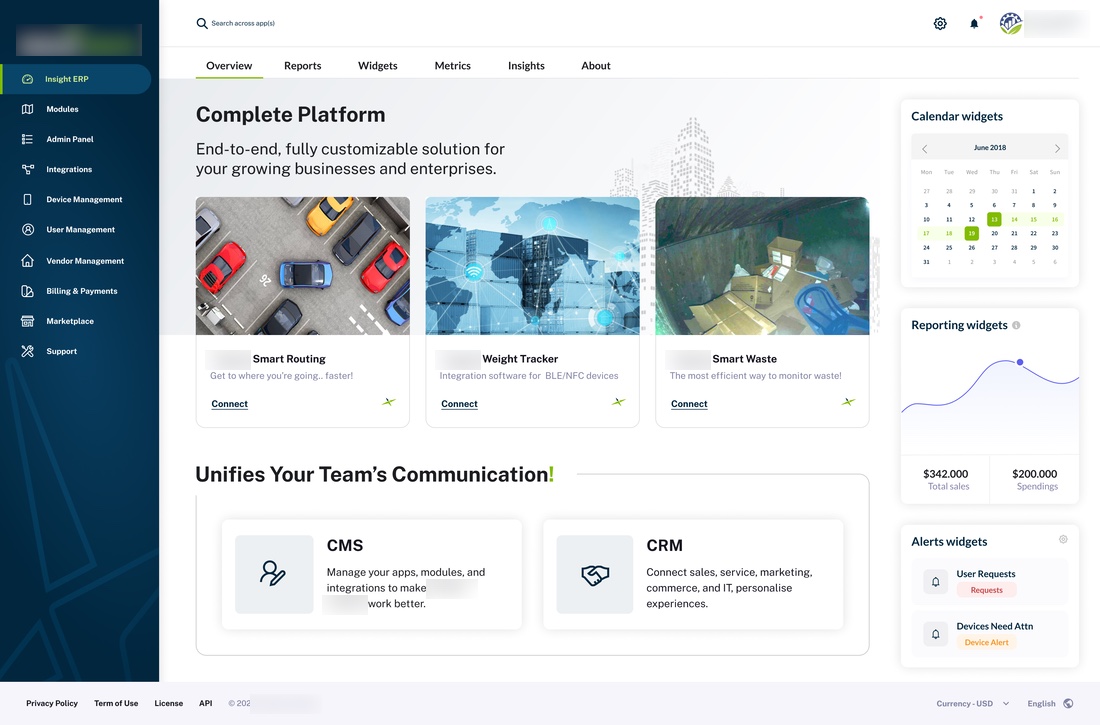
Task: Switch to the Reports tab
Action: point(302,66)
